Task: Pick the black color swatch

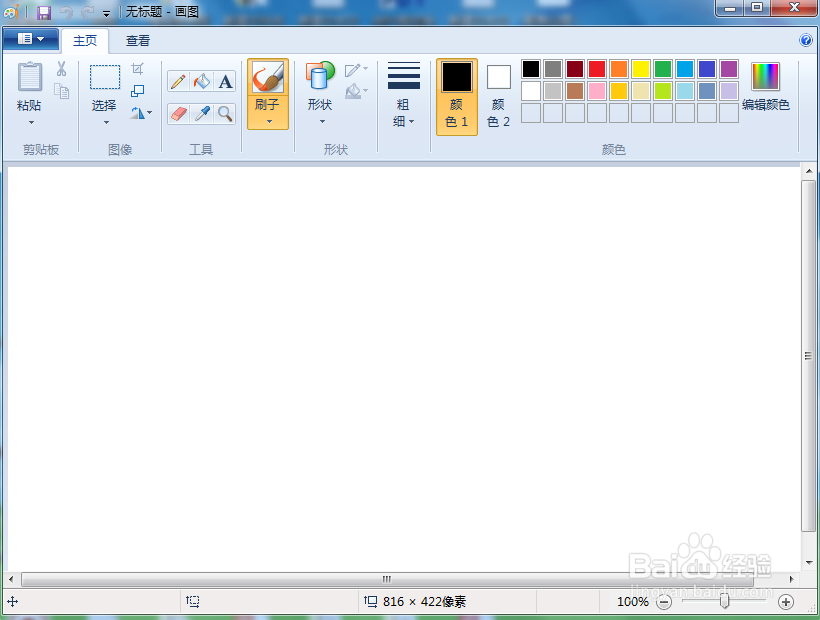Action: coord(531,69)
